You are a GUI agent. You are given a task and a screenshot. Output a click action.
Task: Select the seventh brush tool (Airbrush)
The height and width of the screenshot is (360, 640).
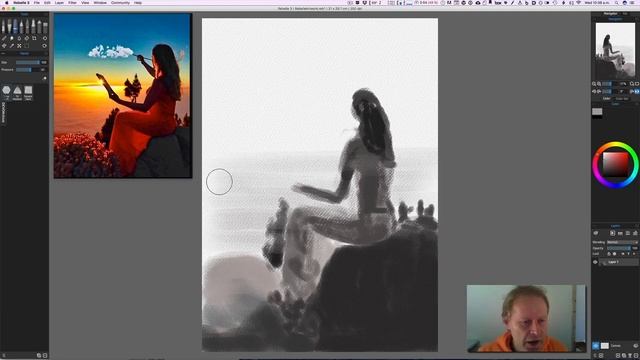(x=39, y=27)
